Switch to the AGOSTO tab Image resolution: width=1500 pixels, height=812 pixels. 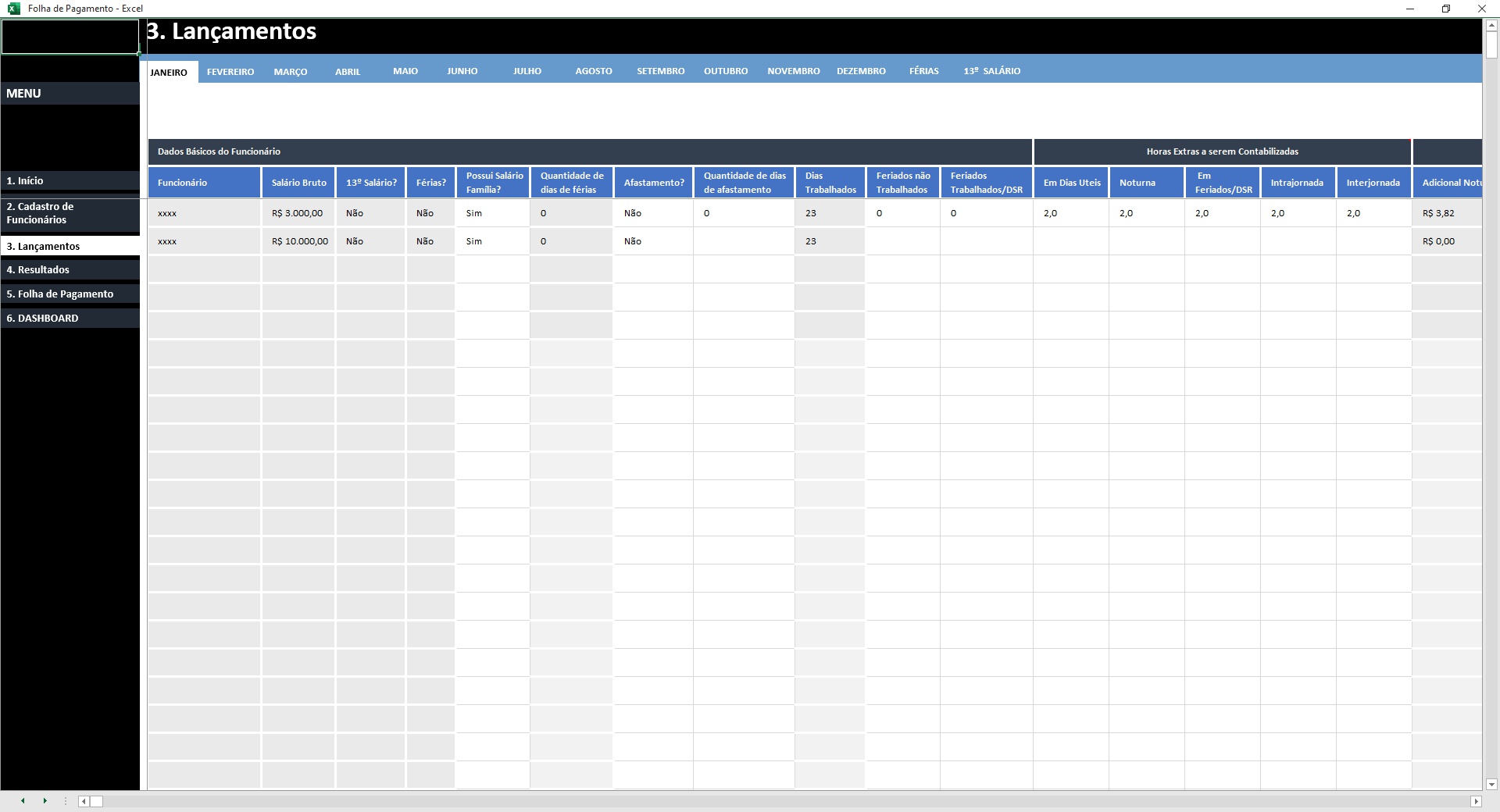594,71
